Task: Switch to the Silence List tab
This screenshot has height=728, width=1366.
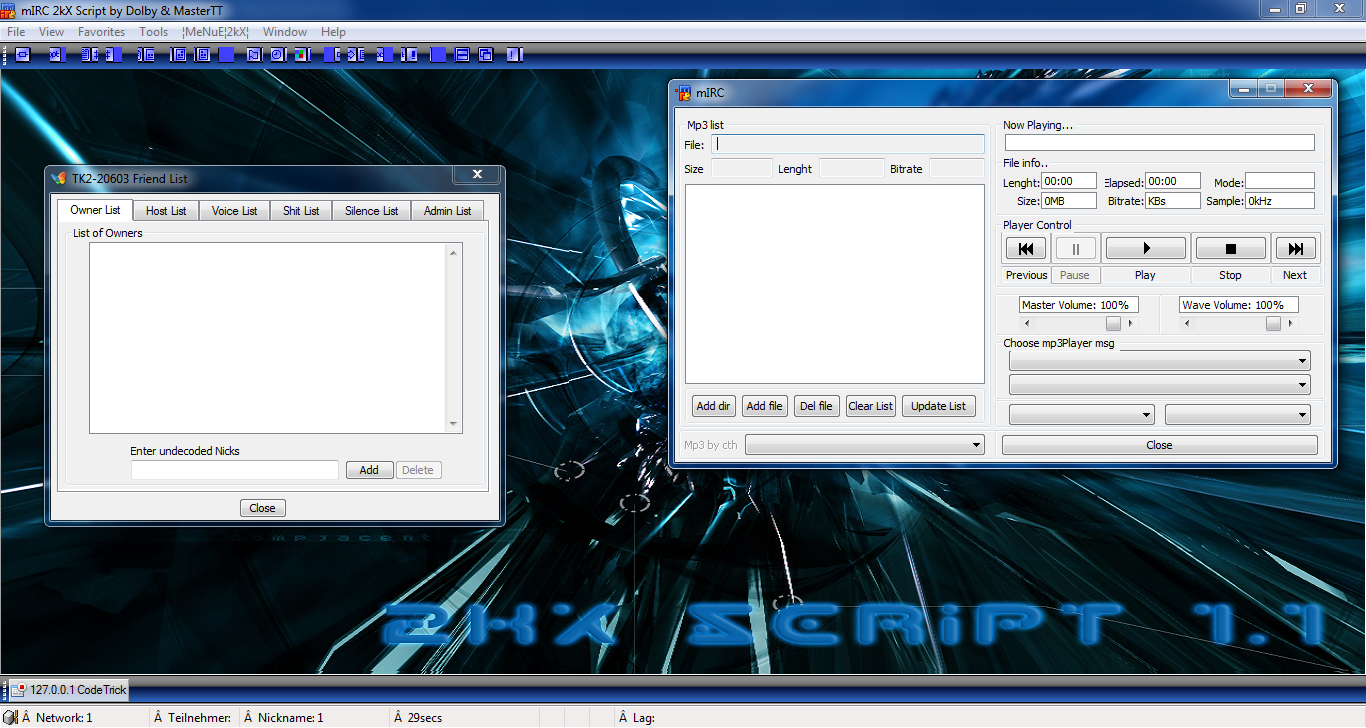Action: click(372, 211)
